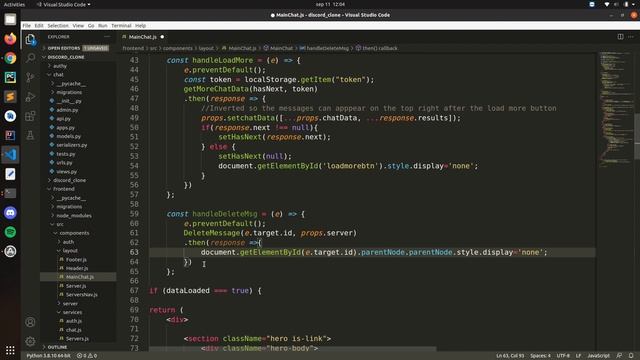Select the MainChat.js editor tab
This screenshot has height=360, width=640.
142,37
